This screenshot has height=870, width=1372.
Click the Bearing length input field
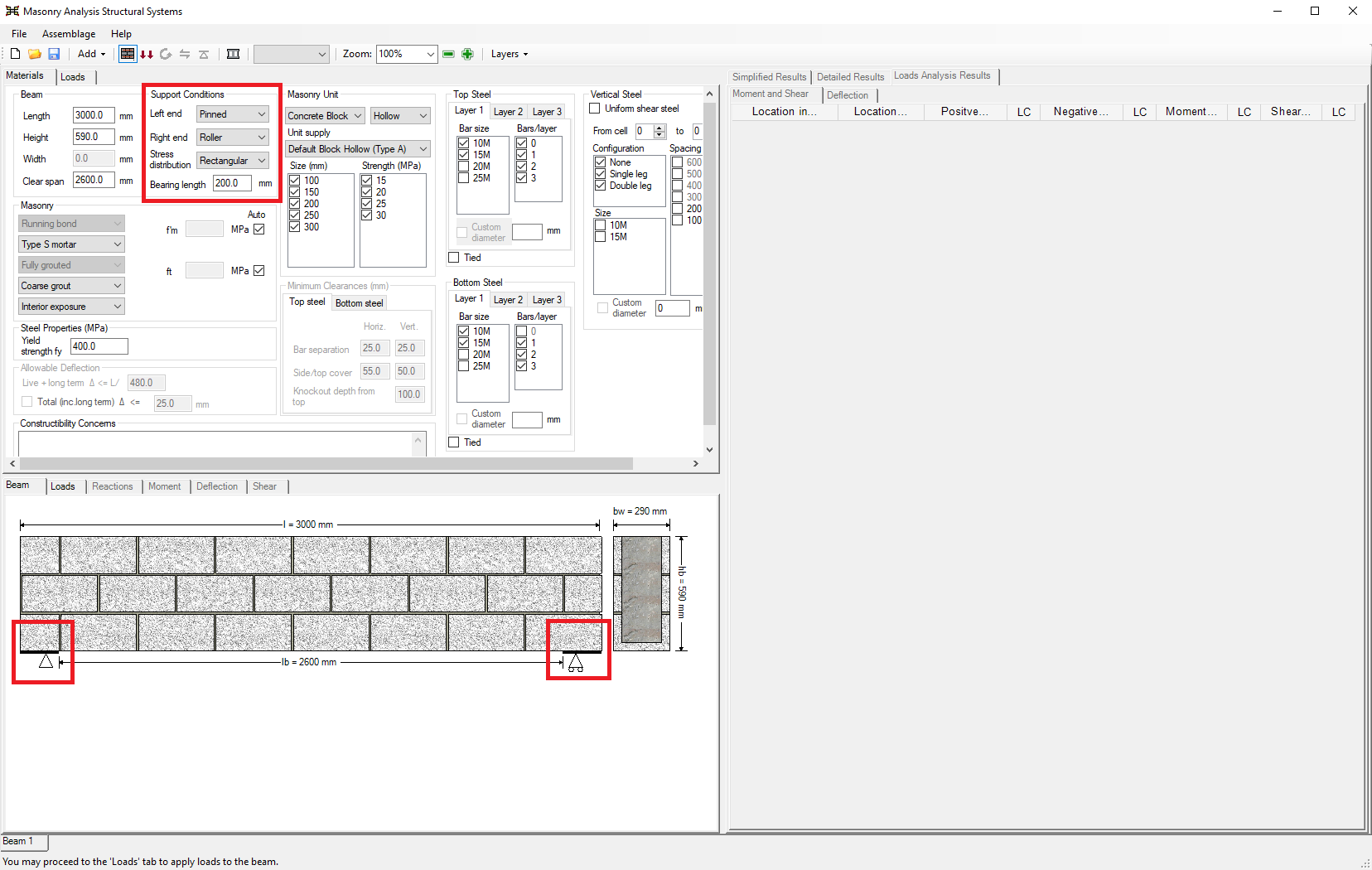pyautogui.click(x=232, y=183)
